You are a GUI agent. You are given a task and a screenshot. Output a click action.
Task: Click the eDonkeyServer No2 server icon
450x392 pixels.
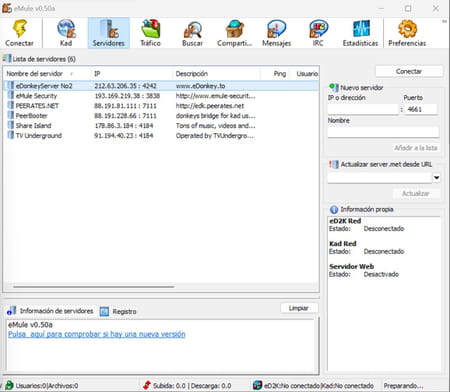pyautogui.click(x=11, y=86)
